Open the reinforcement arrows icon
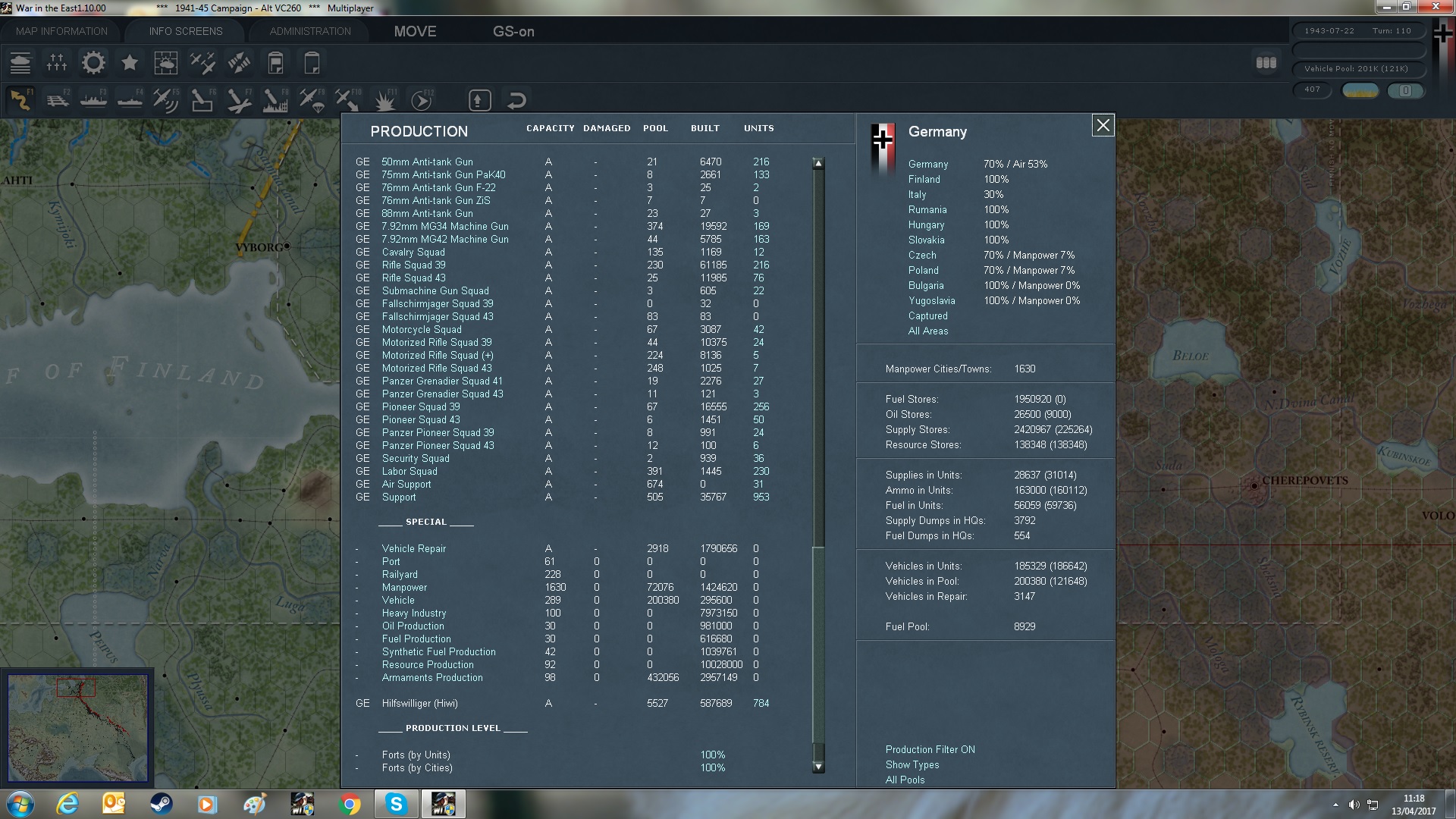Image resolution: width=1456 pixels, height=819 pixels. click(239, 63)
